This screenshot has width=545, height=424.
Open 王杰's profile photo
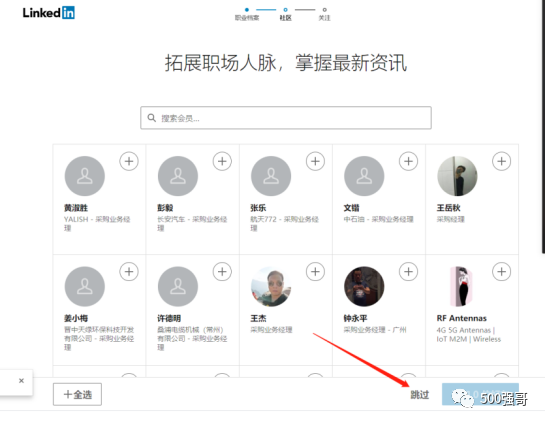(x=271, y=286)
